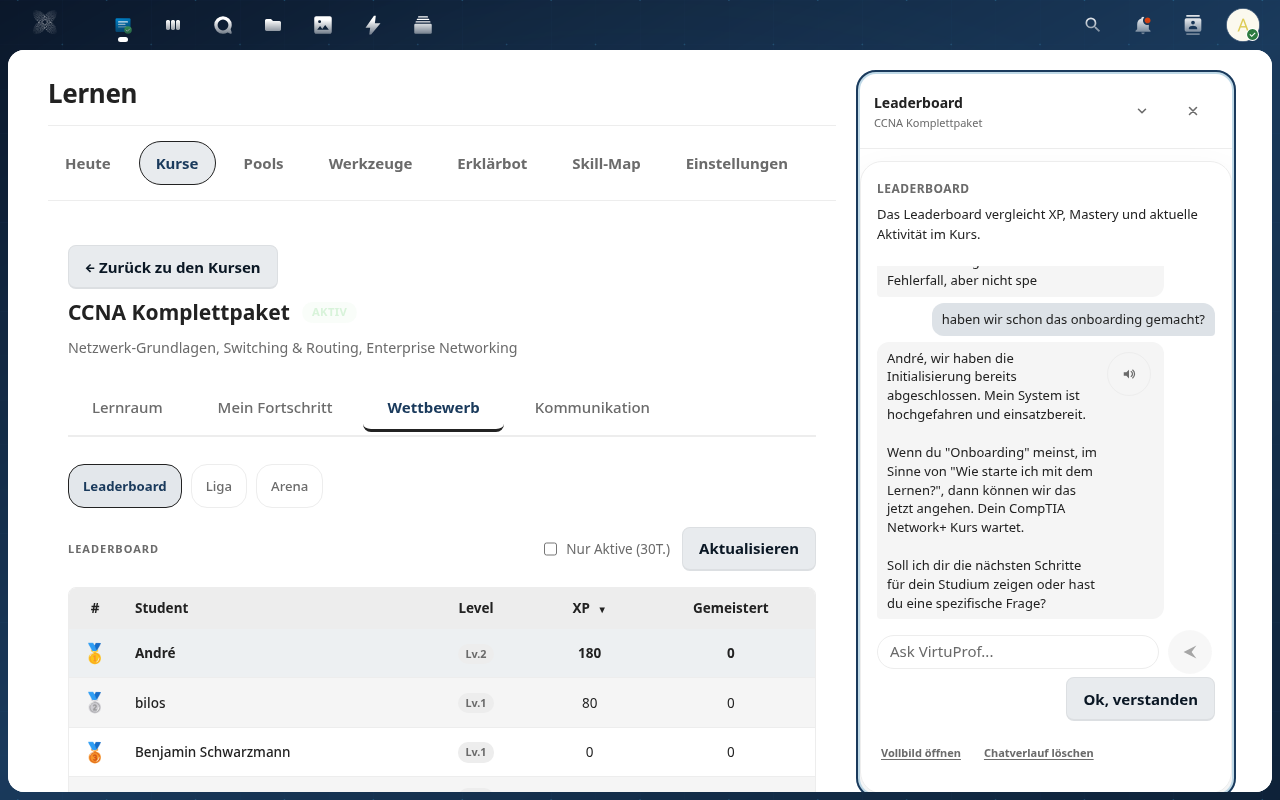Viewport: 1280px width, 800px height.
Task: Open the folder icon in top bar
Action: tap(272, 25)
